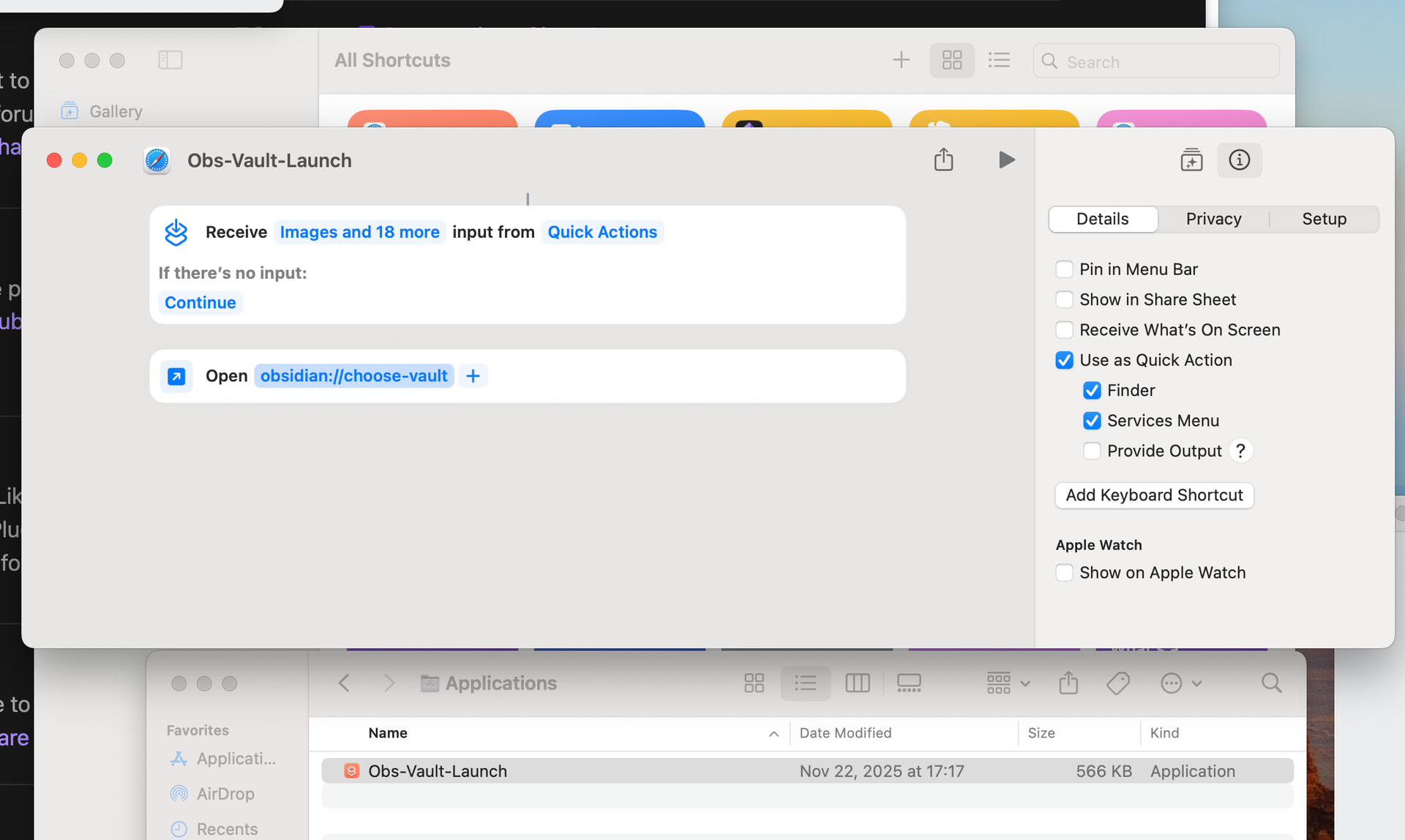The image size is (1405, 840).
Task: Click the Finder tags icon
Action: 1117,683
